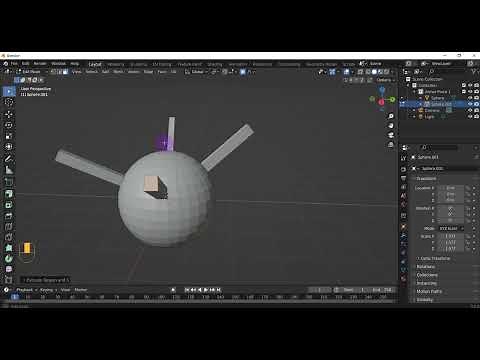The height and width of the screenshot is (360, 480).
Task: Select the Inset Faces tool
Action: coord(9,205)
